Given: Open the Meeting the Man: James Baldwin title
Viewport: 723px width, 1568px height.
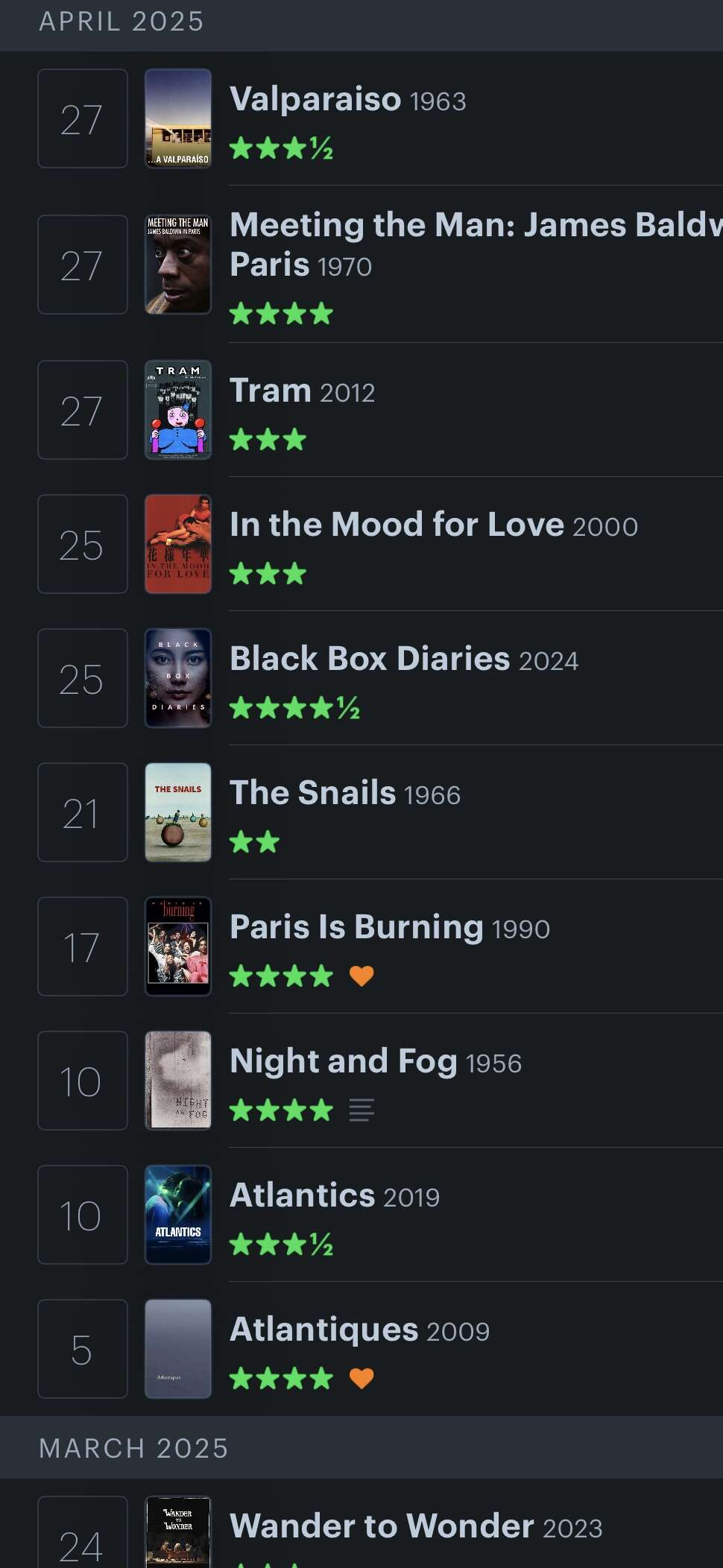Looking at the screenshot, I should click(x=476, y=244).
